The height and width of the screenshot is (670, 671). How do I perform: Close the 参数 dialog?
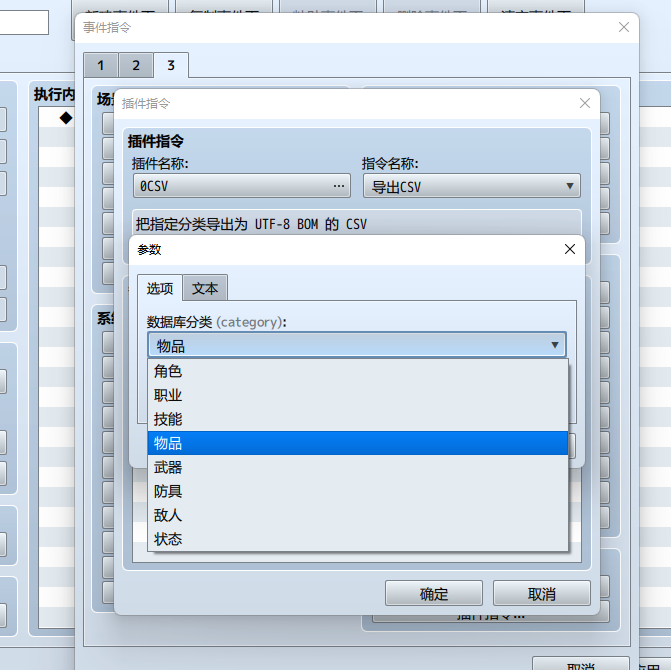(x=570, y=249)
